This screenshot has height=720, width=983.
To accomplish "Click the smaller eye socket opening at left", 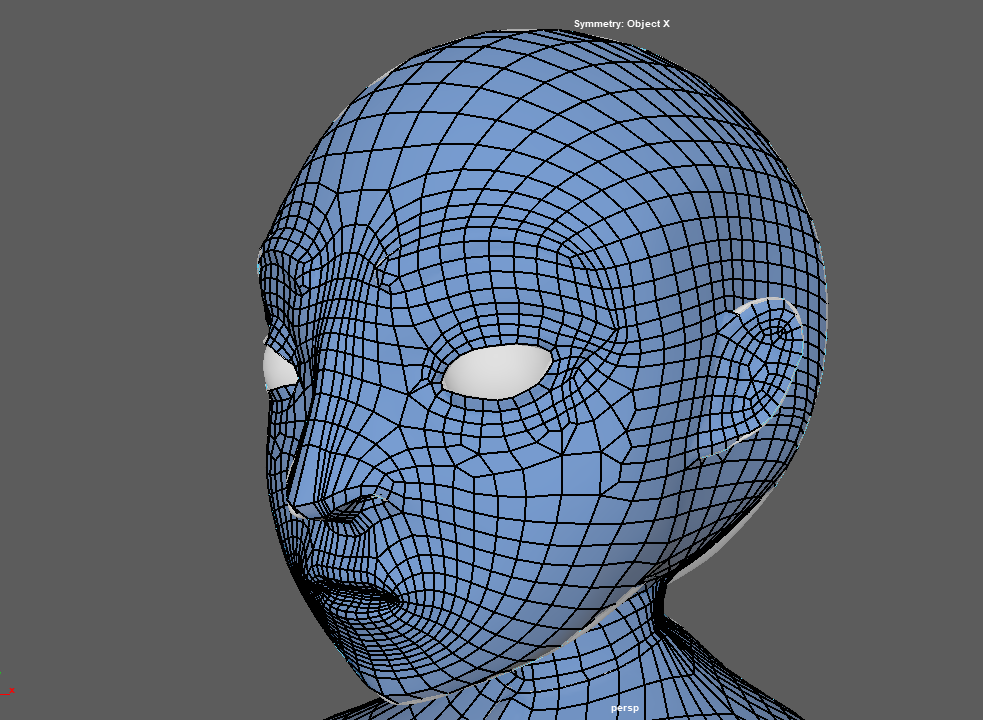I will (x=277, y=369).
